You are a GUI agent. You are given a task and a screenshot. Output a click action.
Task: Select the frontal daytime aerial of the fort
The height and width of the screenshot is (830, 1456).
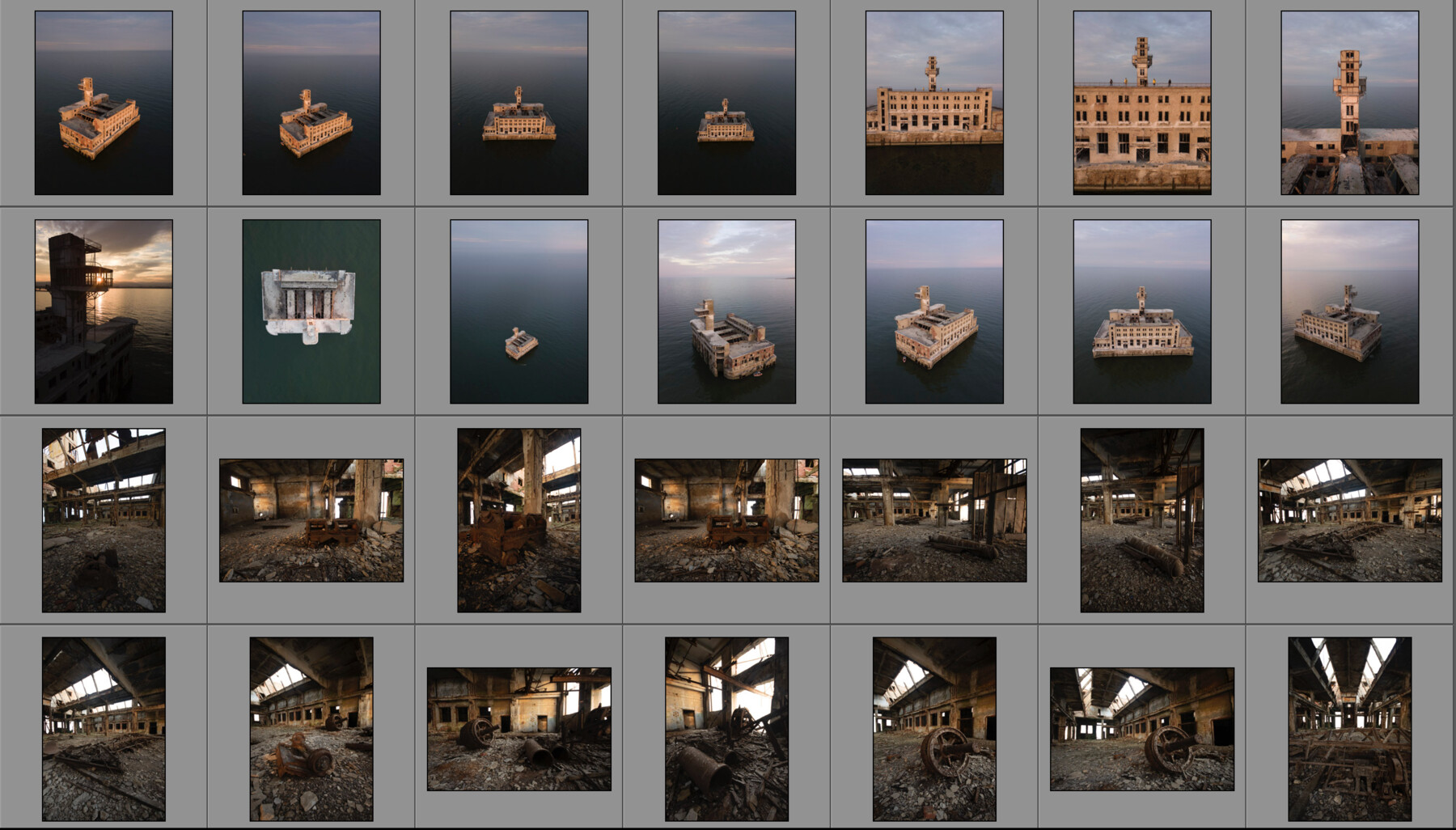coord(1141,311)
